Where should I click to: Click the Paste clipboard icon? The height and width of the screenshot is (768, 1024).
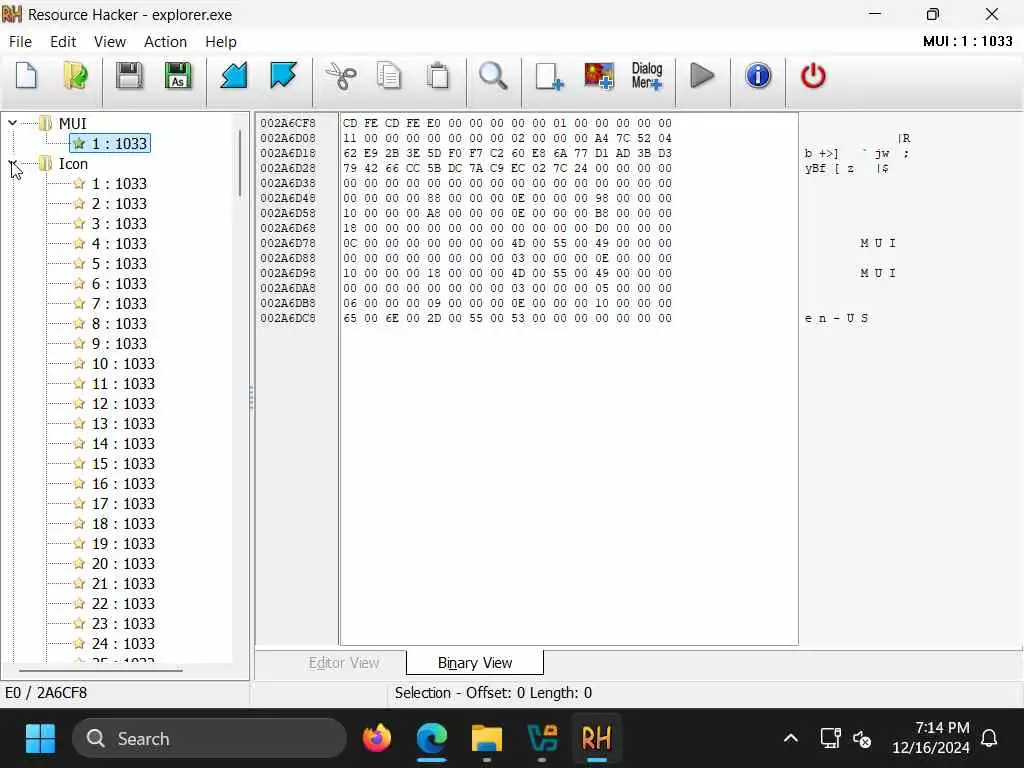coord(438,76)
